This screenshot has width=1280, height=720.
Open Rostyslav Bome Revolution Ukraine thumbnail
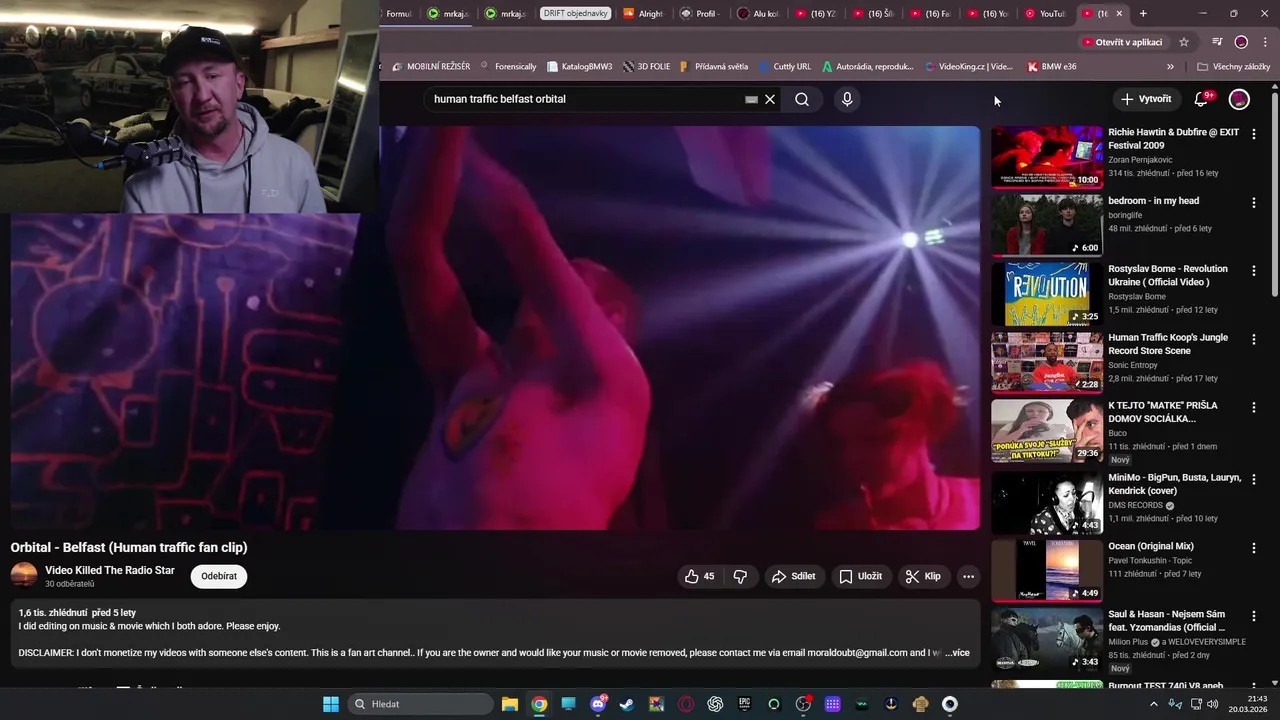[x=1047, y=293]
